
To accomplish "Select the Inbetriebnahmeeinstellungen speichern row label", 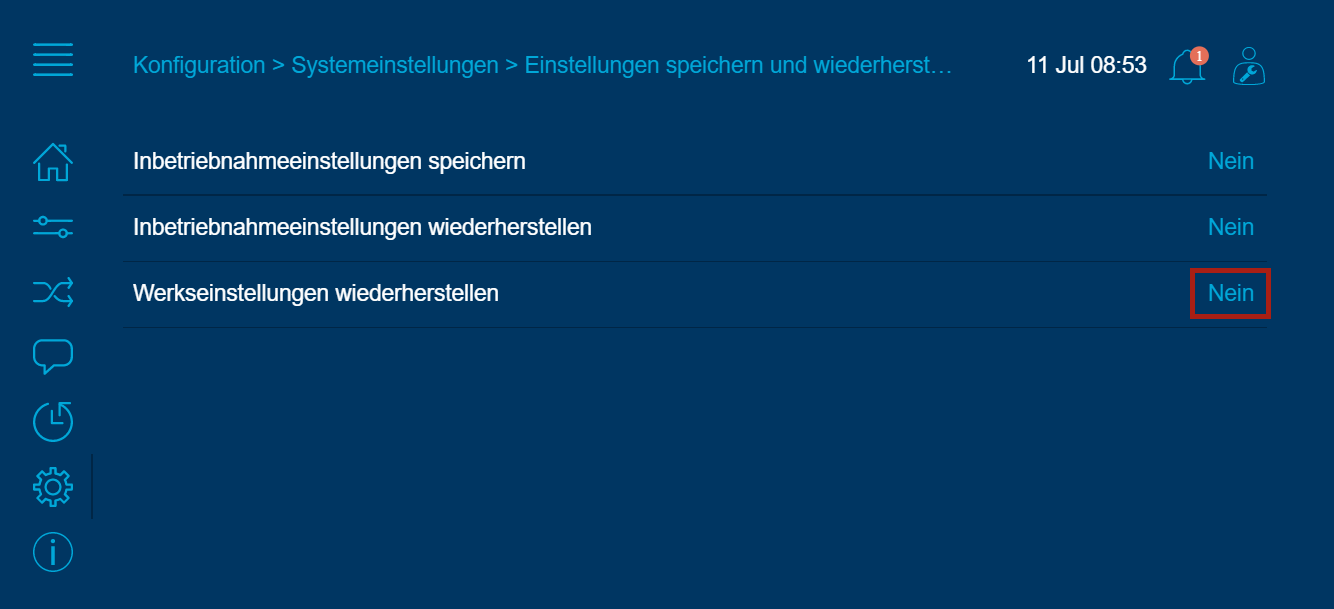I will coord(329,161).
